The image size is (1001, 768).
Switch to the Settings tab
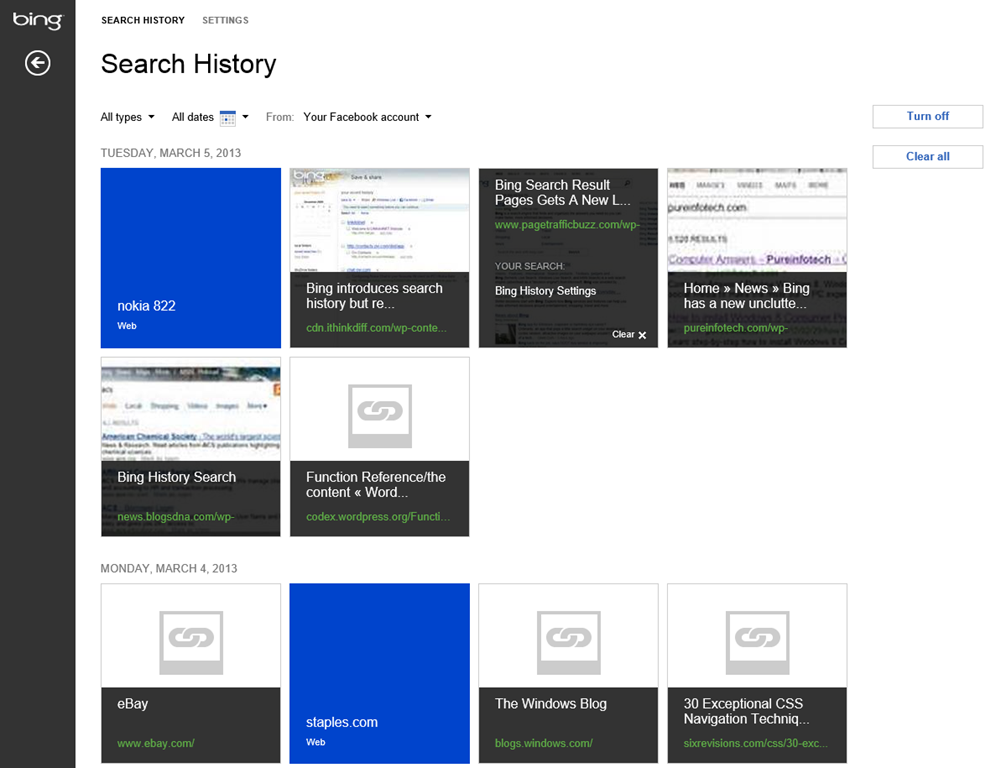pos(225,20)
